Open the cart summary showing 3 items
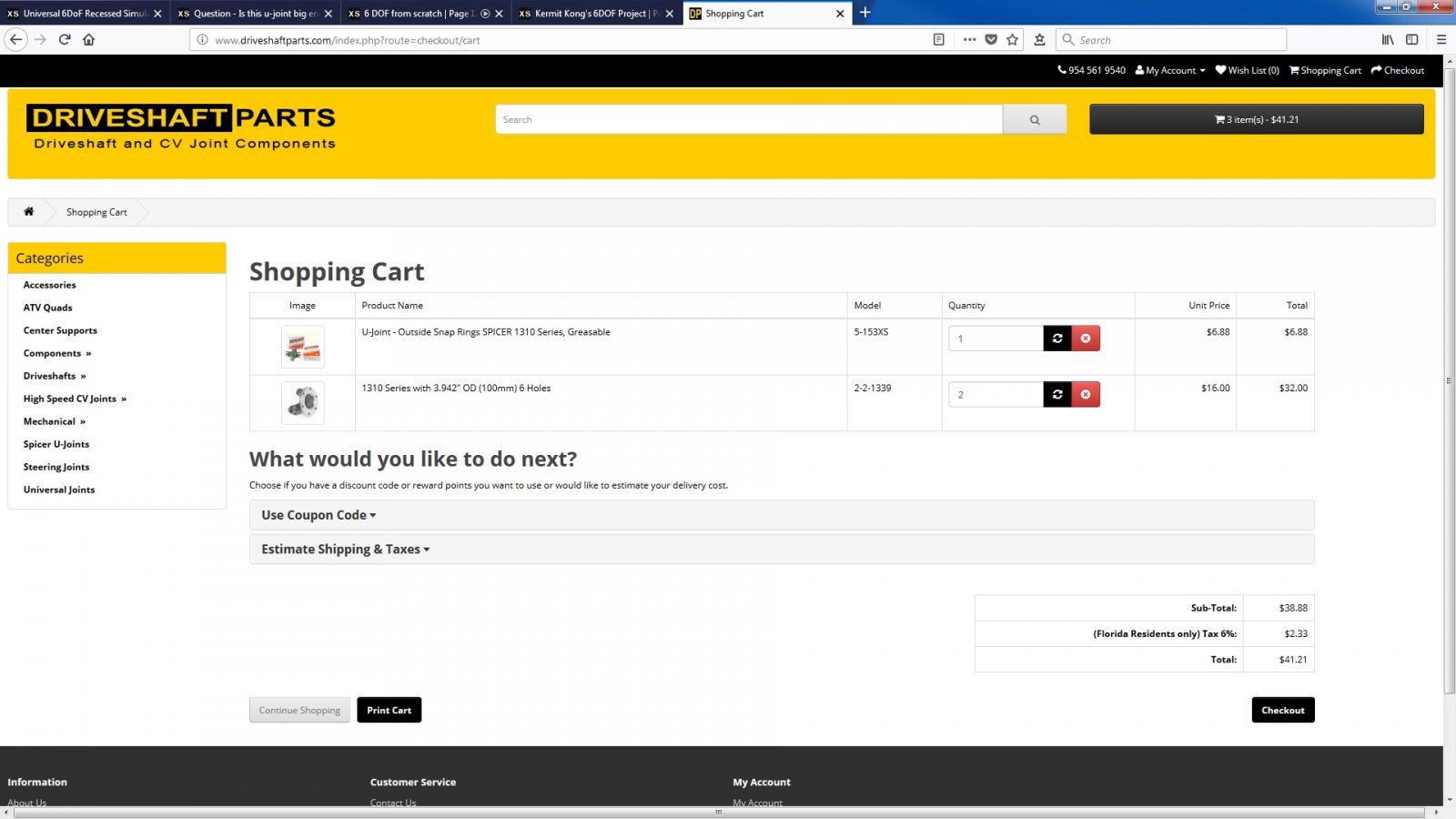 tap(1256, 119)
